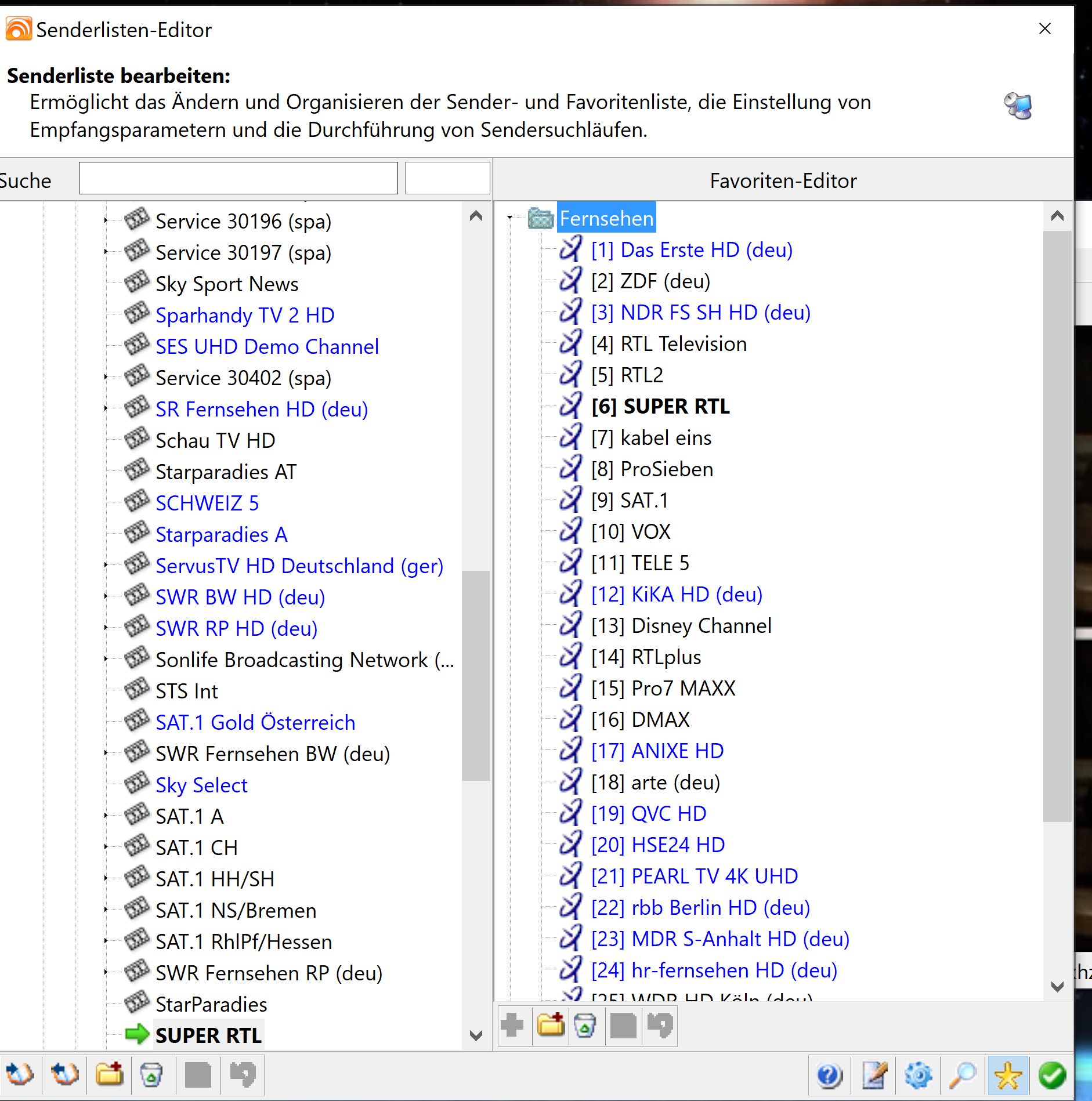Click the add-channel plus icon in the Favoriten-Editor toolbar
The image size is (1092, 1101).
click(x=512, y=1025)
